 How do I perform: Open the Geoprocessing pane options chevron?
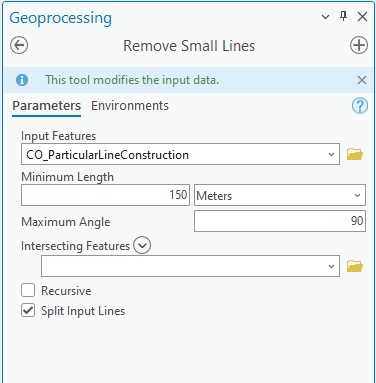coord(325,17)
